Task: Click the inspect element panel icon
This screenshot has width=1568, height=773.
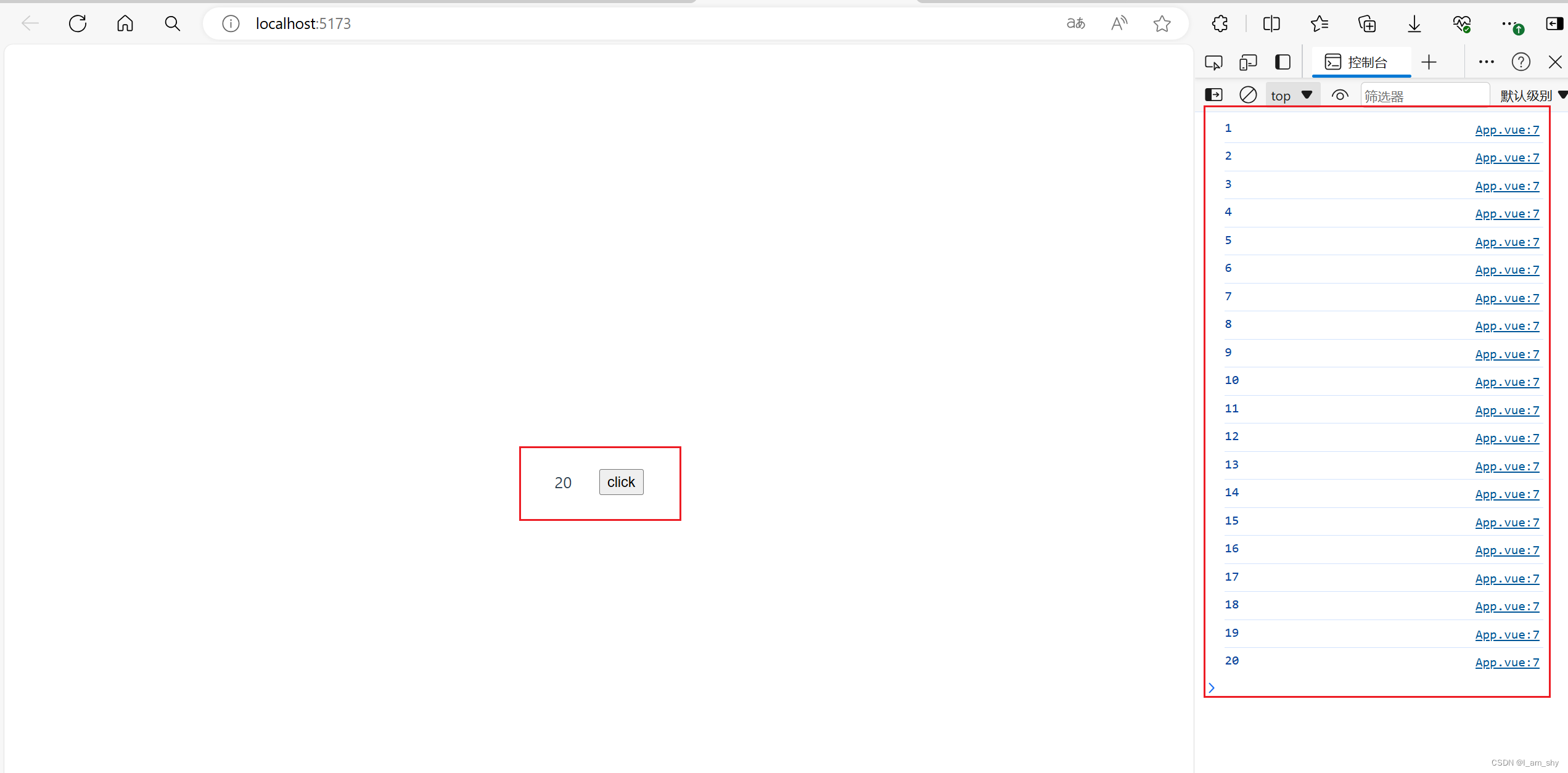Action: [1214, 62]
